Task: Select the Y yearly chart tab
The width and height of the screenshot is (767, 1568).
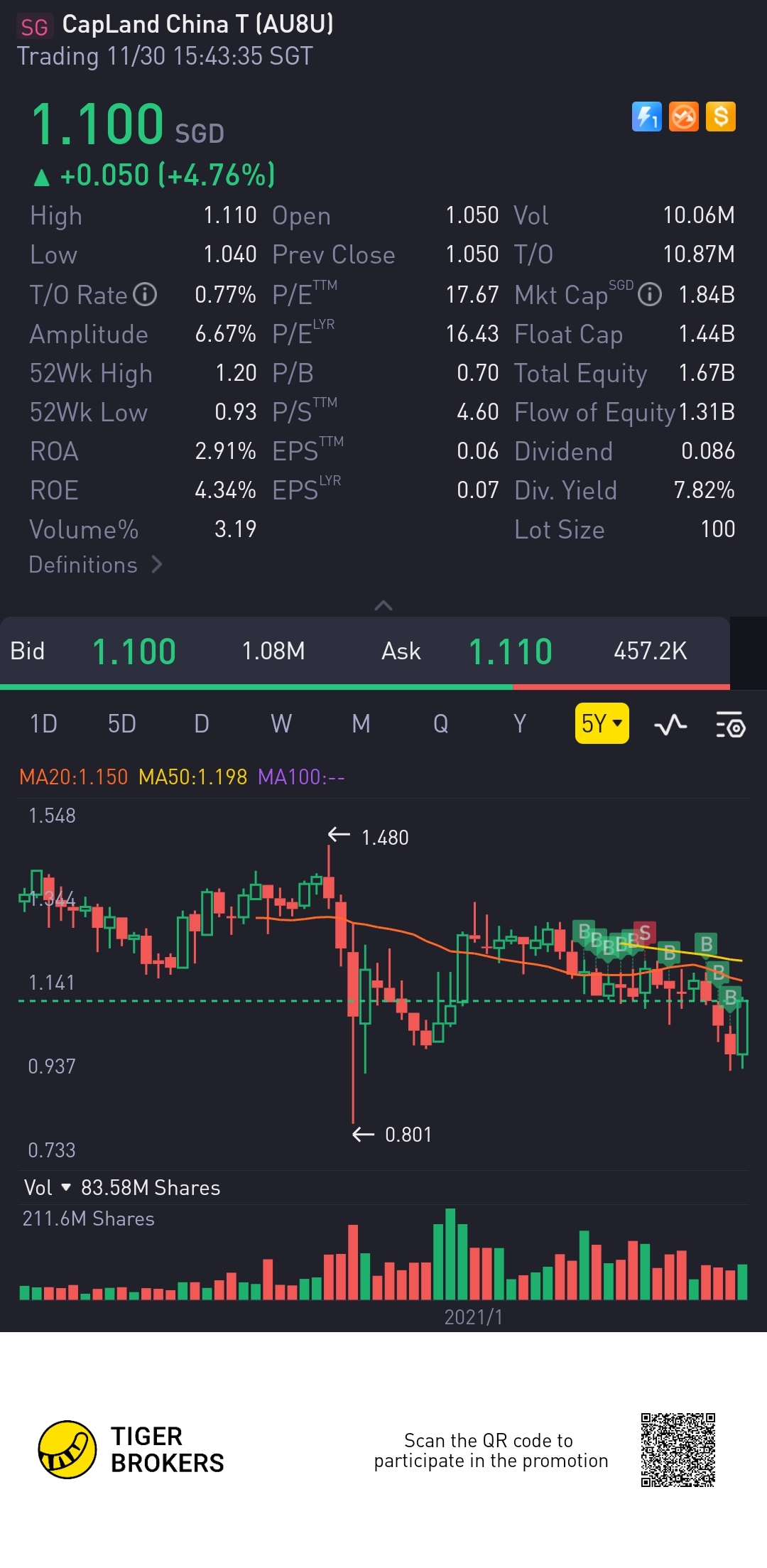Action: pyautogui.click(x=520, y=724)
